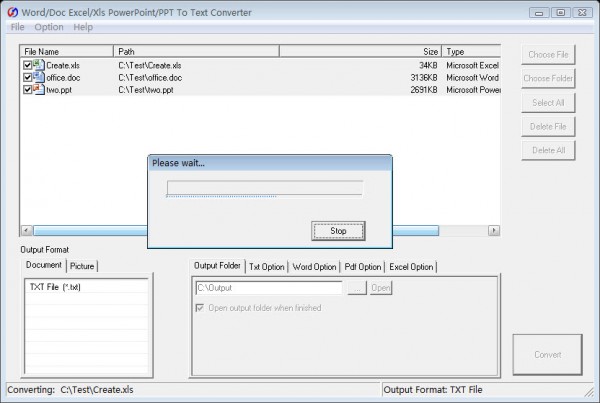Click the 2691KB size cell

(424, 90)
